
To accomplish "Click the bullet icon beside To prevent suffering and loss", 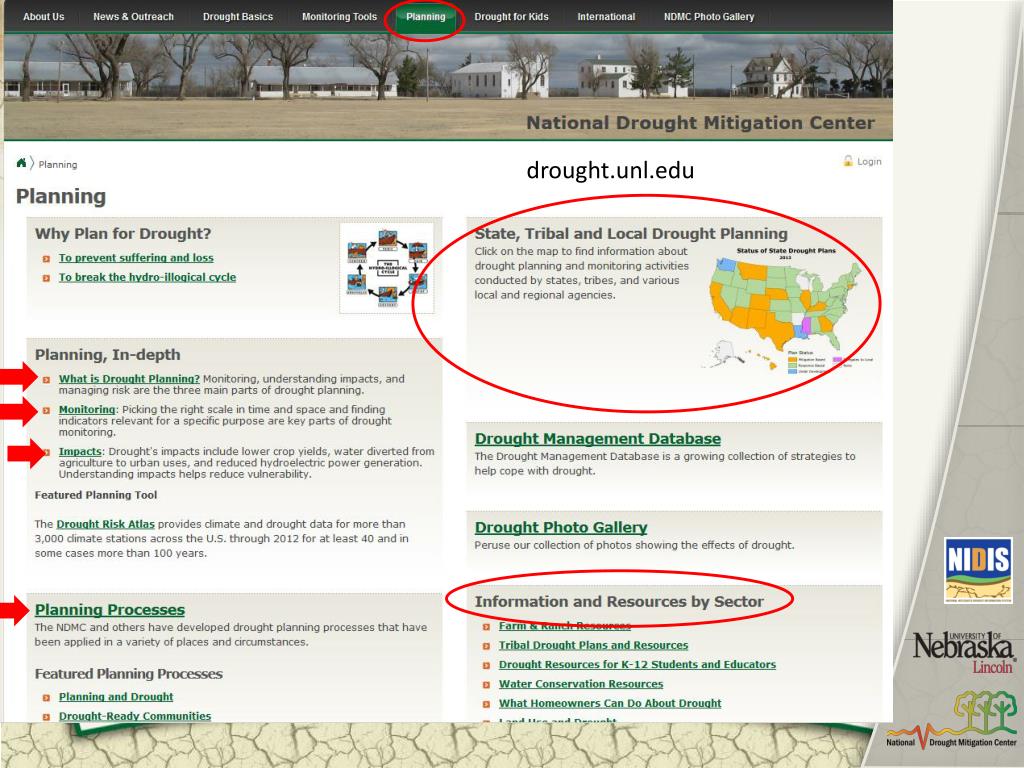I will [x=46, y=259].
